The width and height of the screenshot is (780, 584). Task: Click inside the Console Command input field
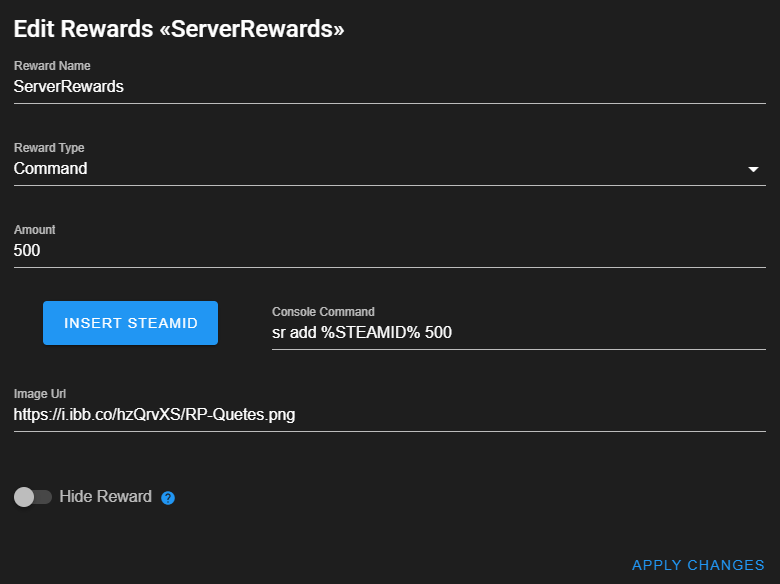(518, 333)
